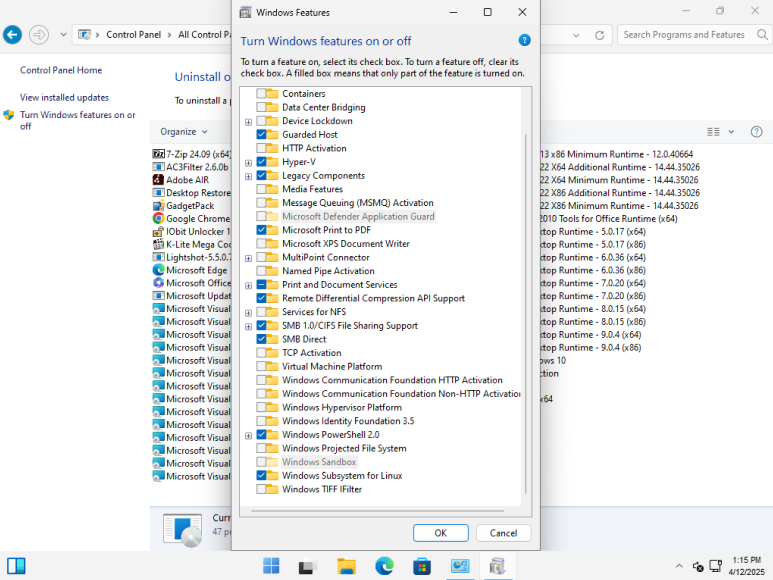Enable the Virtual Machine Platform checkbox
The width and height of the screenshot is (773, 580).
point(261,367)
